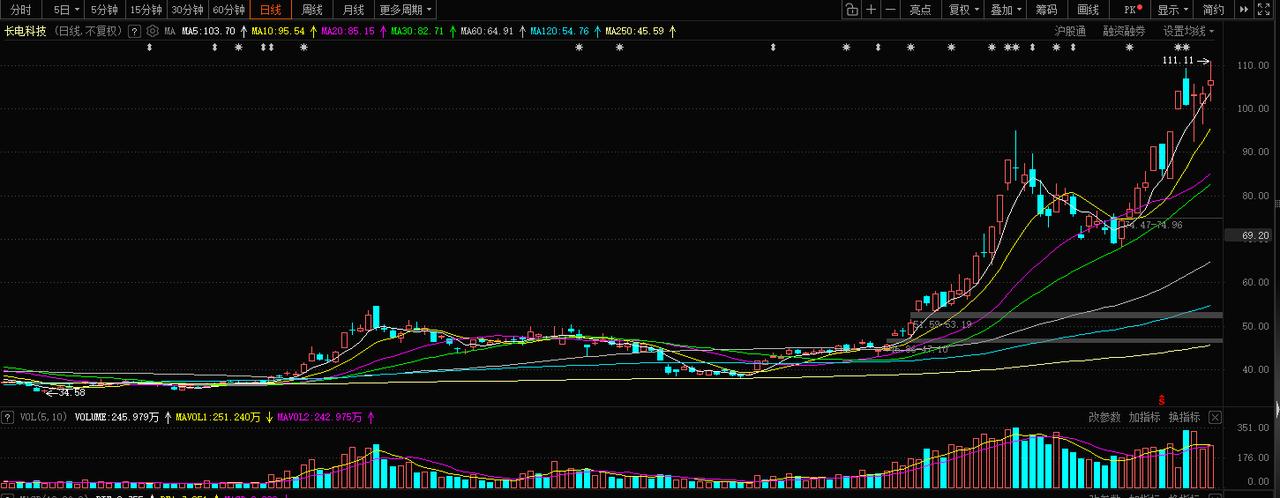Click the gray 51.50-53.19 gap band
1280x498 pixels.
1066,315
